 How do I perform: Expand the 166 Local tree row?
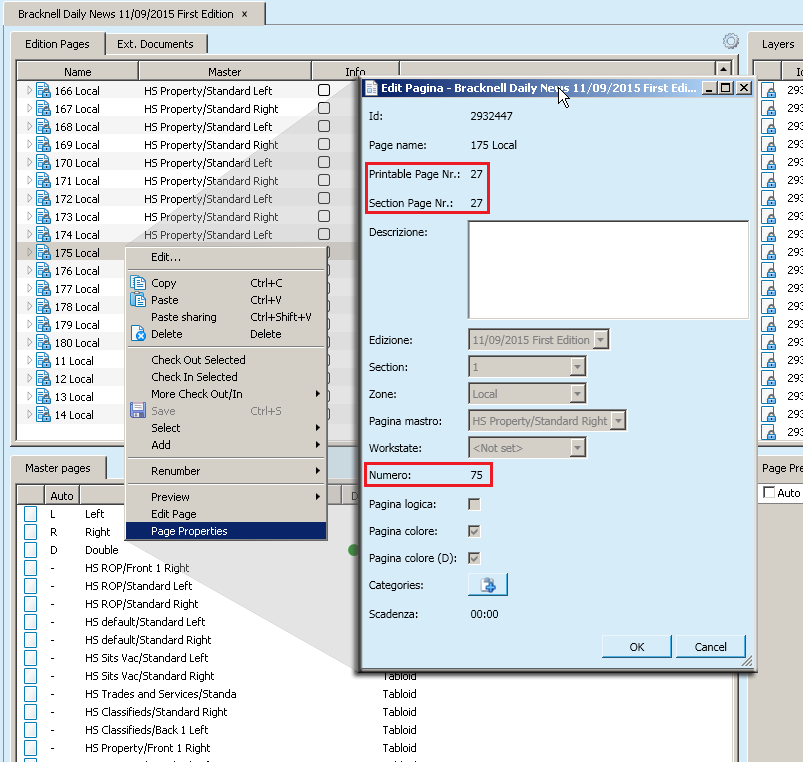tap(29, 90)
